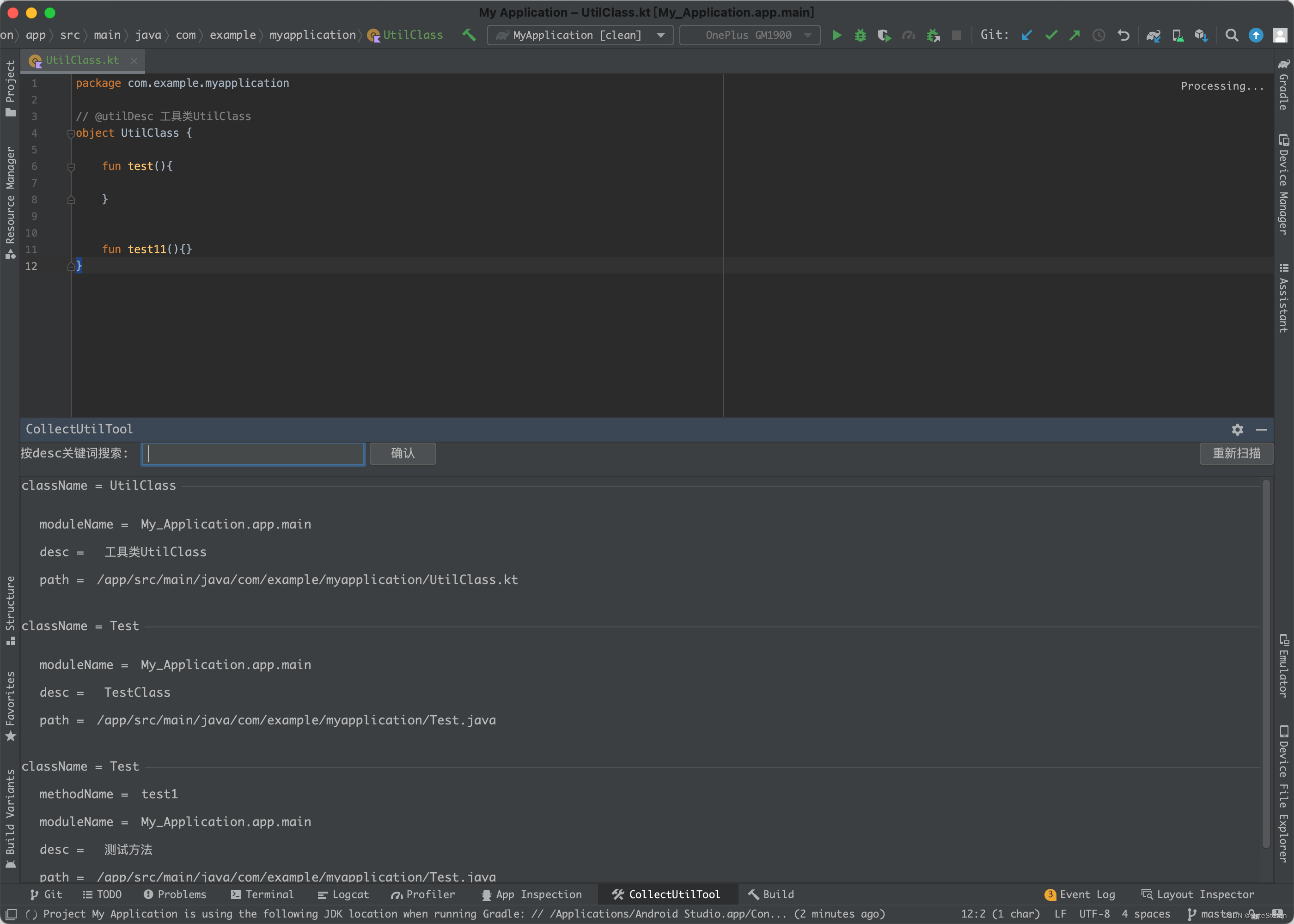Click the Sync Gradle icon

(x=1154, y=36)
